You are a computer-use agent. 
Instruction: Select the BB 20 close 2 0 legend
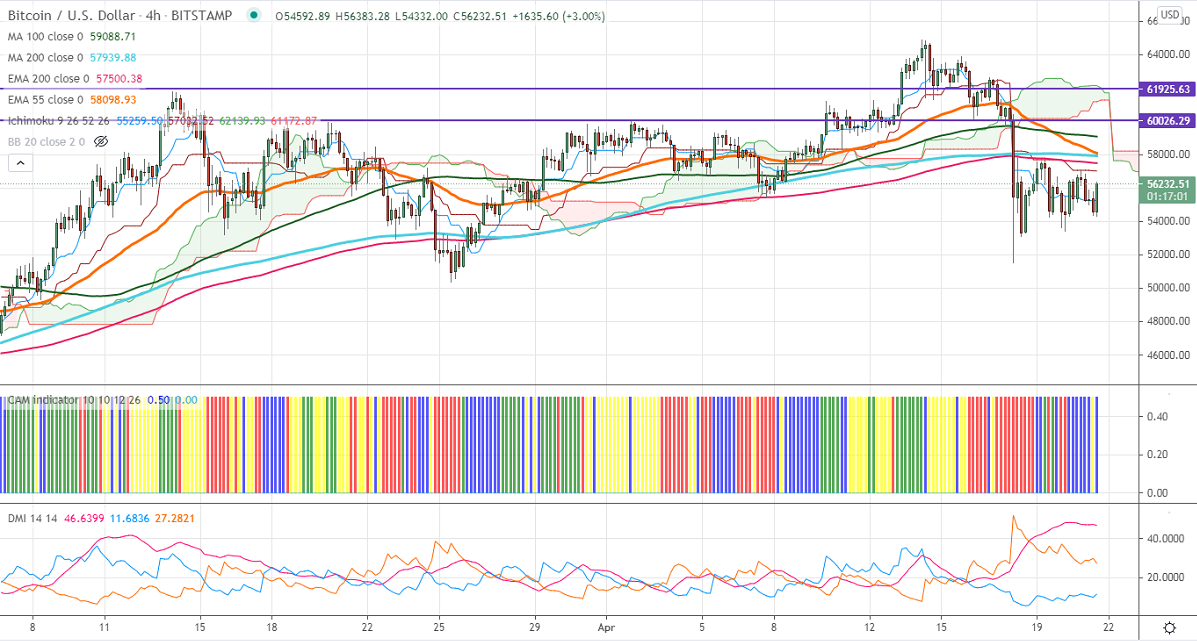(x=47, y=141)
